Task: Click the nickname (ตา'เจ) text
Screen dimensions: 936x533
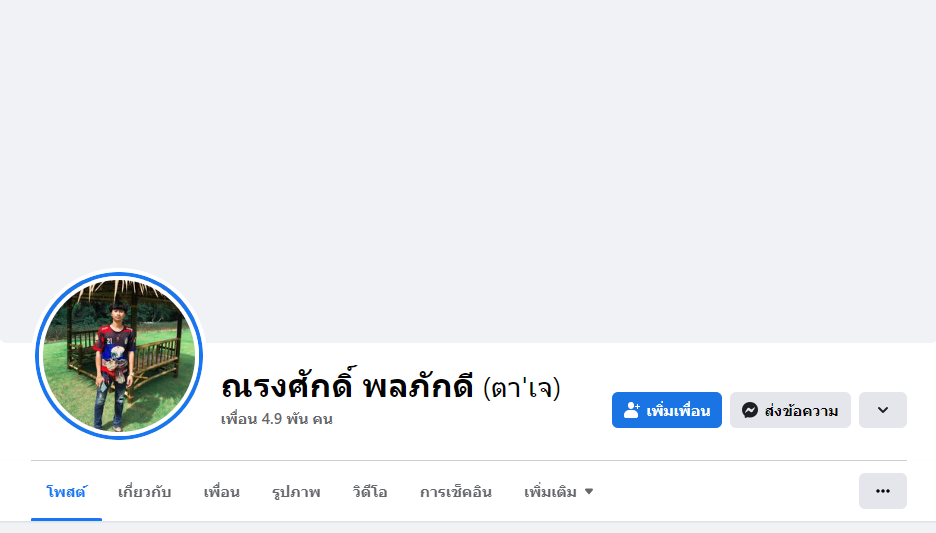Action: [521, 387]
